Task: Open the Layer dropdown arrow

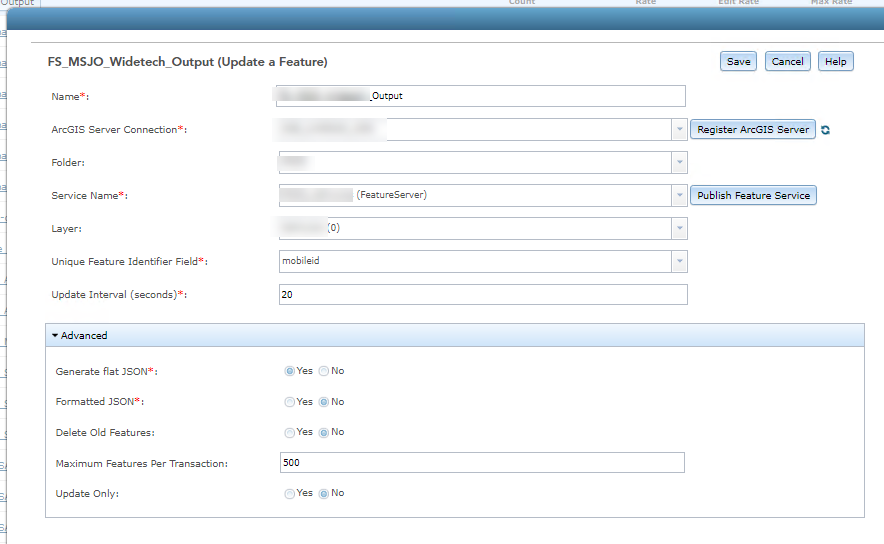Action: pos(679,228)
